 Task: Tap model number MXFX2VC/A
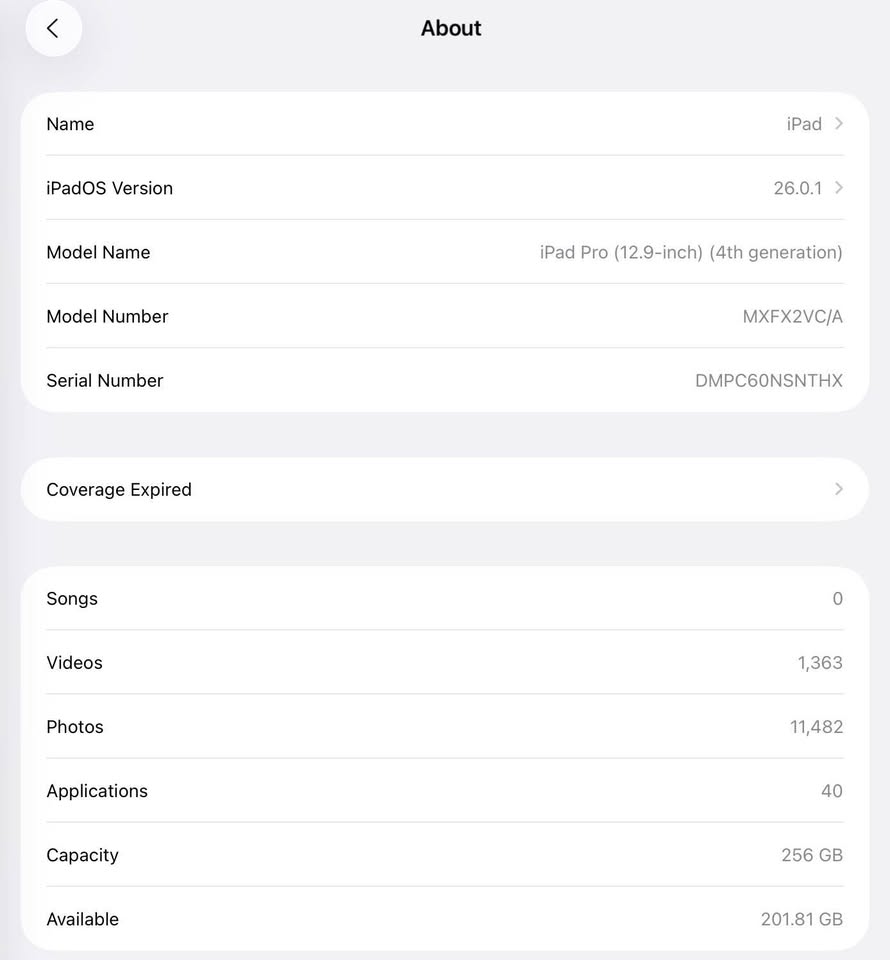point(792,316)
